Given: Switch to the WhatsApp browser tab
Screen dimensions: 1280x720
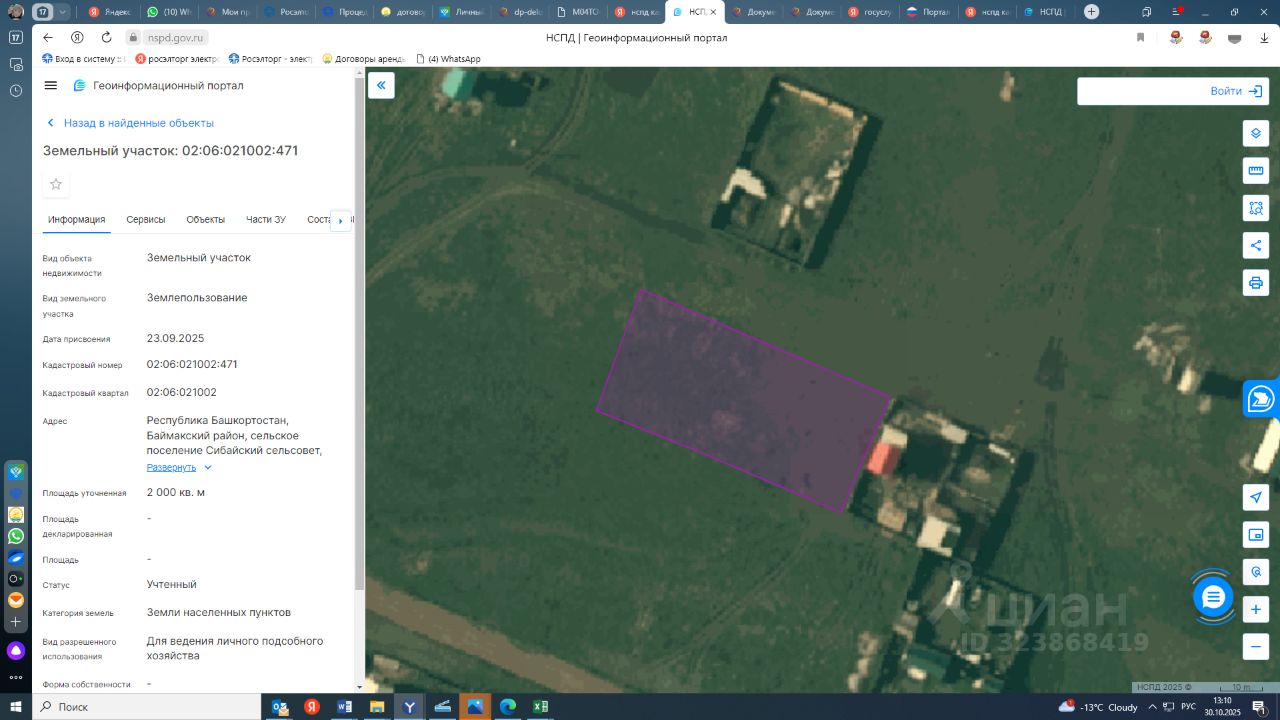Looking at the screenshot, I should [x=169, y=12].
